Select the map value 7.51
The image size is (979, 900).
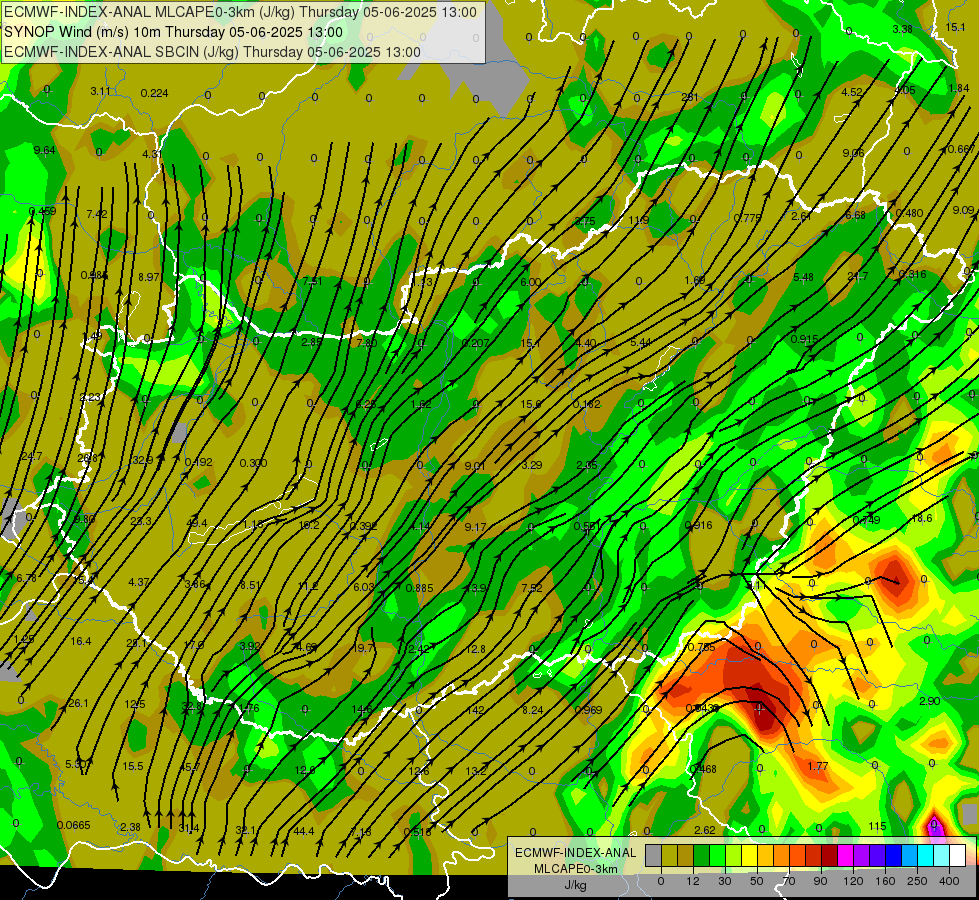pyautogui.click(x=312, y=281)
